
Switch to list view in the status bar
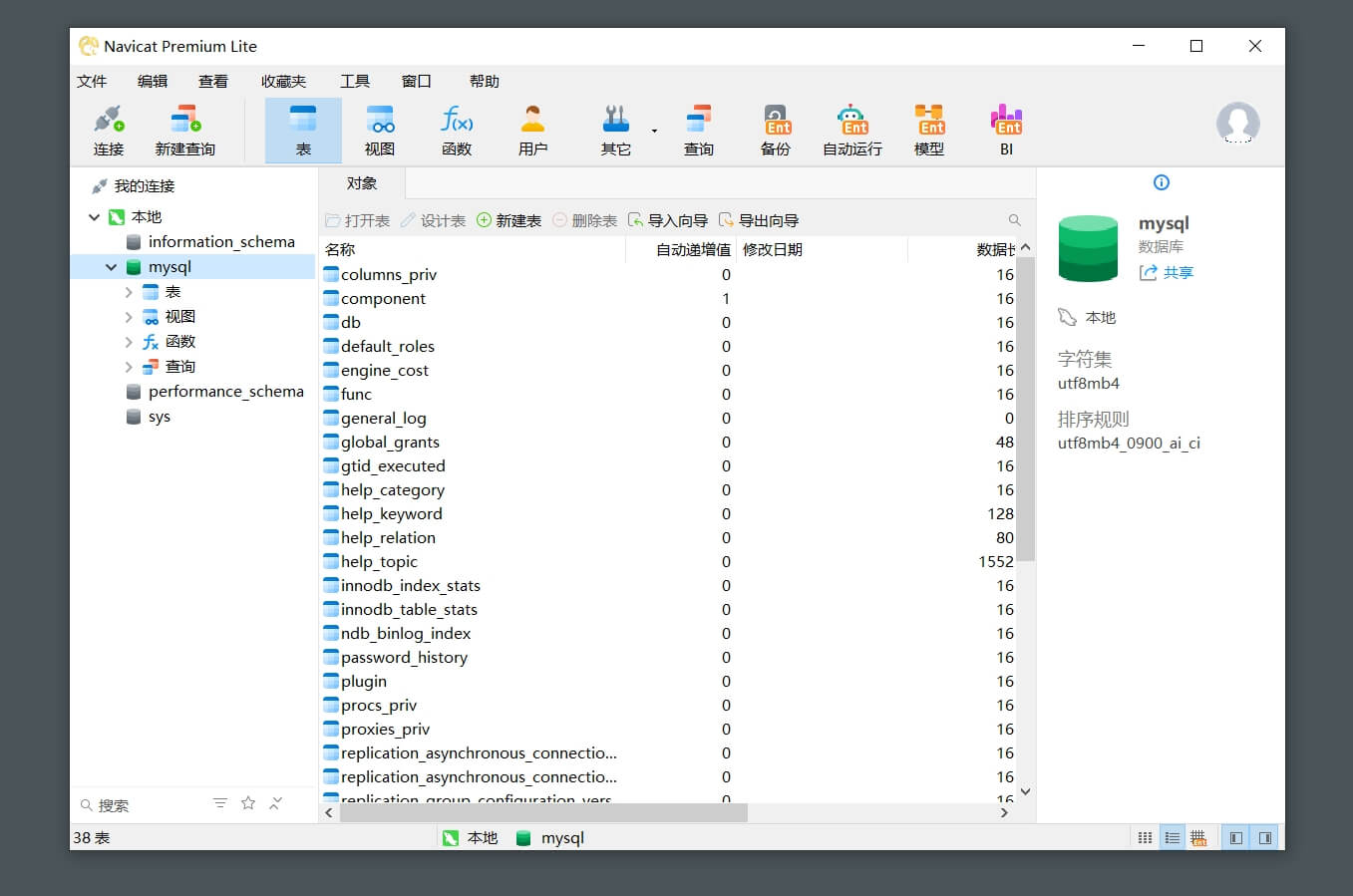click(1173, 838)
